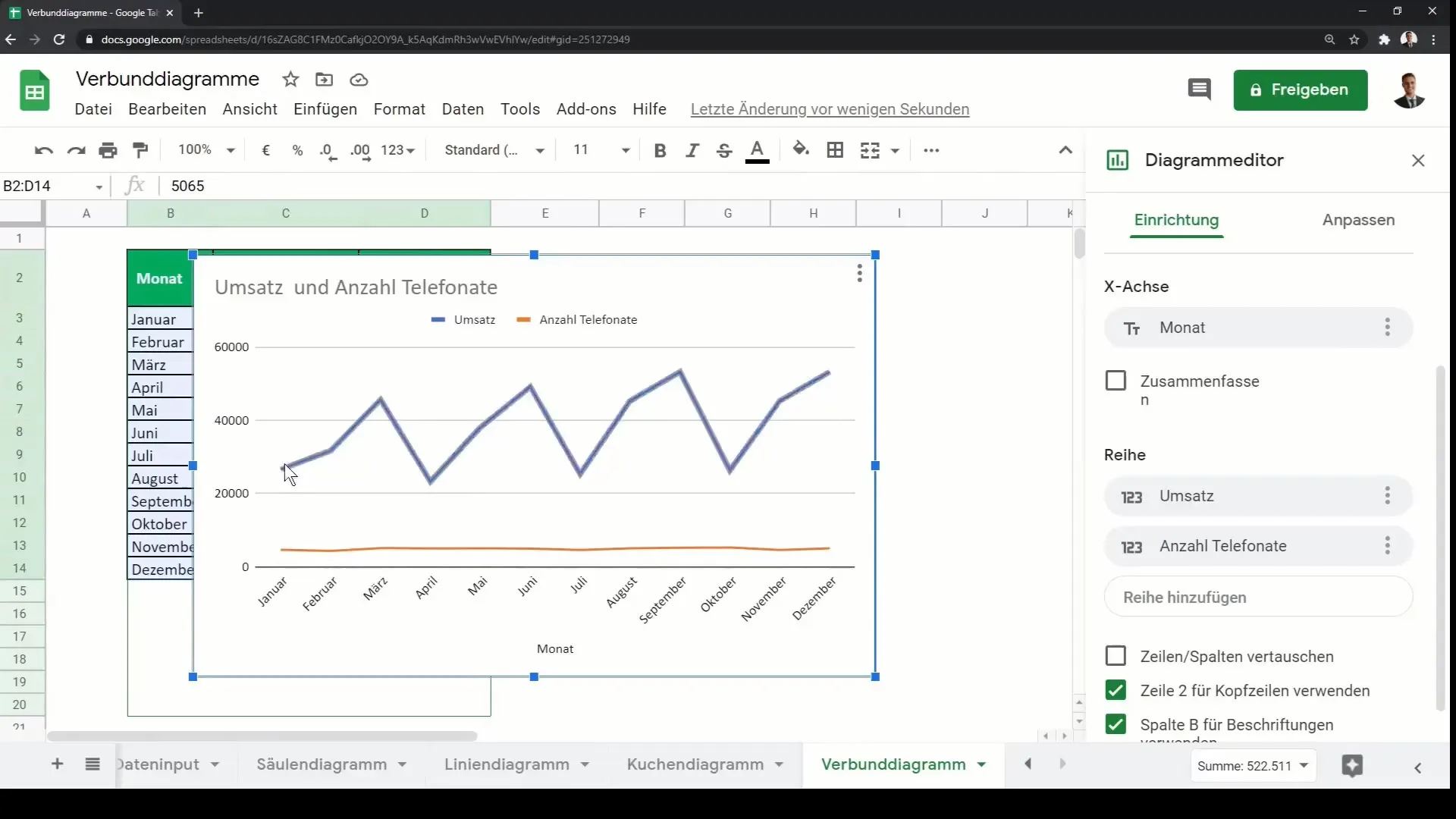
Task: Switch to the Säulendiagramm sheet tab
Action: (322, 764)
